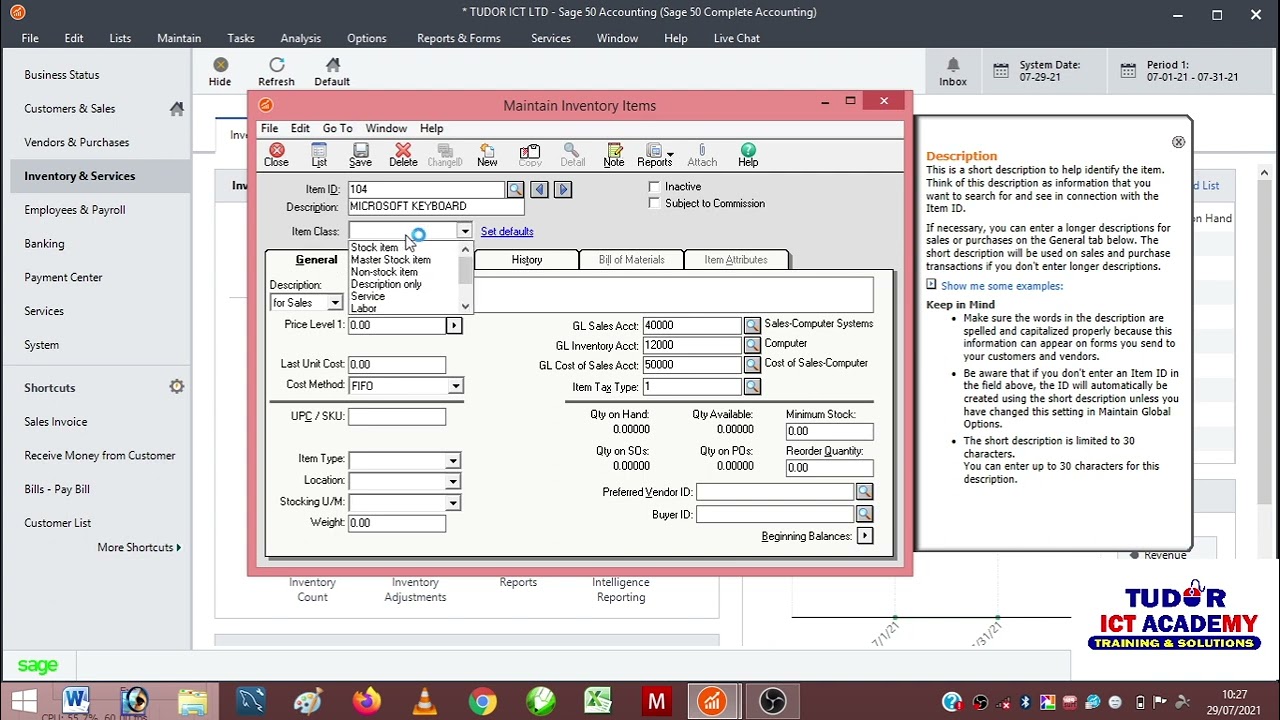Image resolution: width=1280 pixels, height=720 pixels.
Task: Click the Default home icon
Action: [x=332, y=72]
